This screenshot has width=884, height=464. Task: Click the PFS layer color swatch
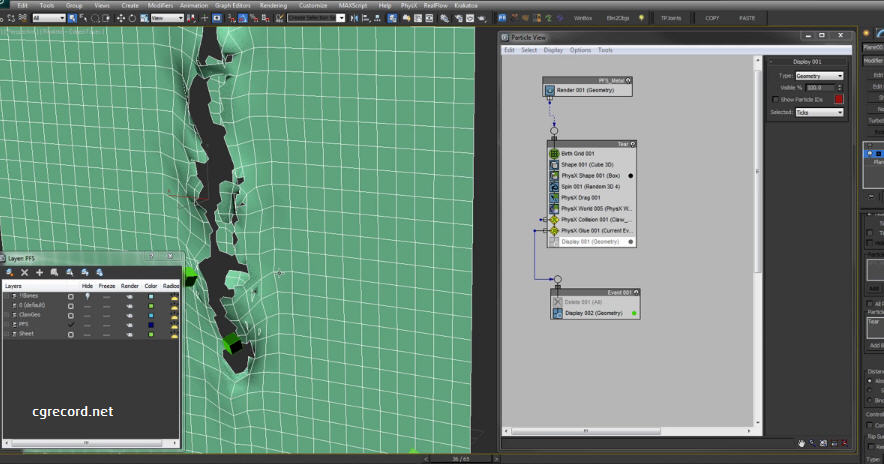pos(150,324)
